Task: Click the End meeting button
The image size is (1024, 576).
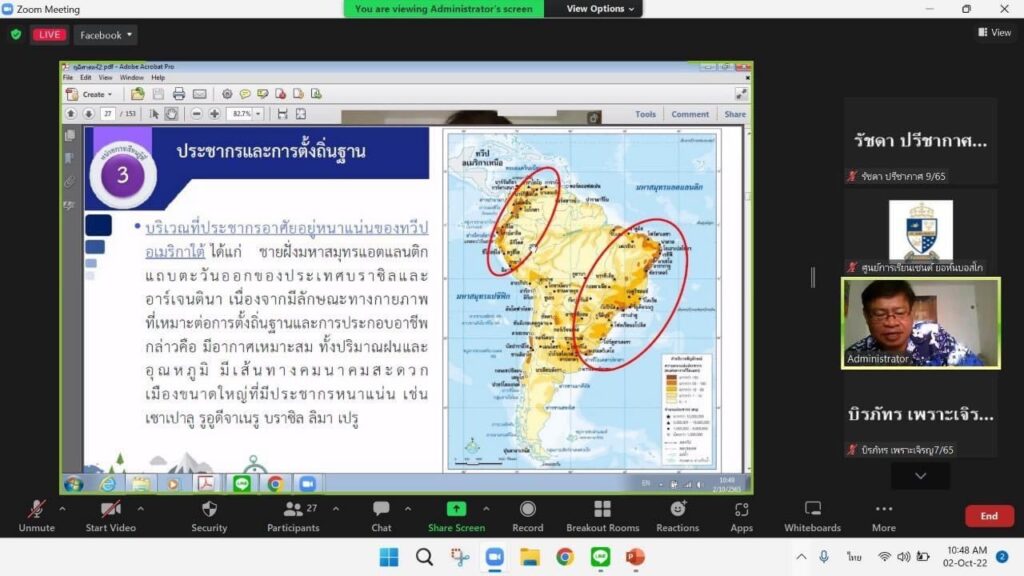Action: pos(988,516)
